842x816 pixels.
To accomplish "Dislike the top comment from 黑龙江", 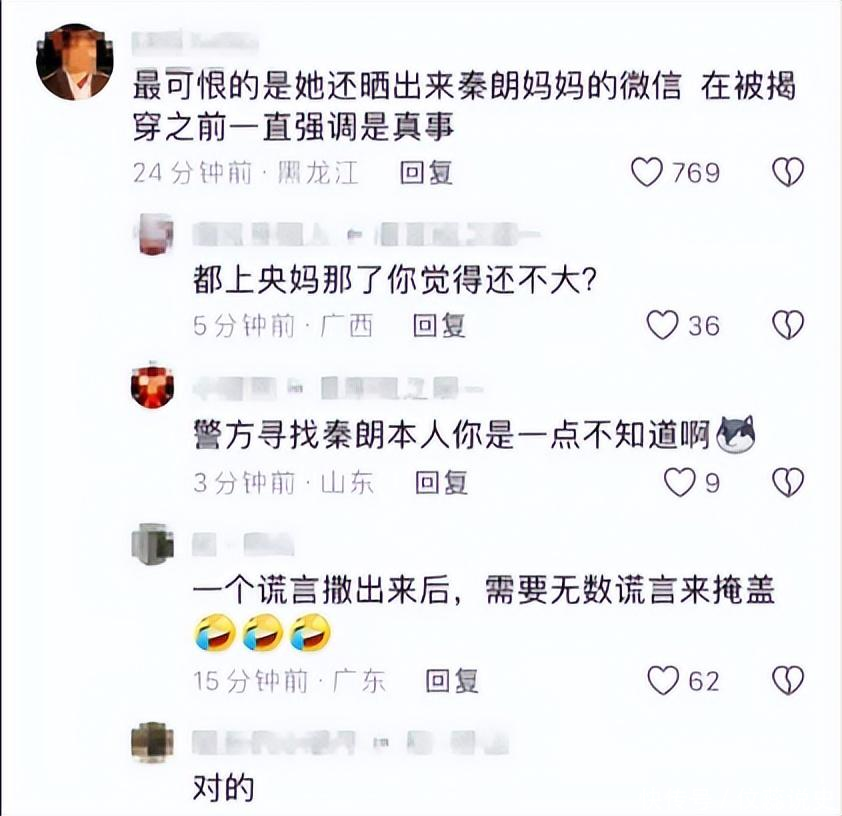I will point(788,172).
